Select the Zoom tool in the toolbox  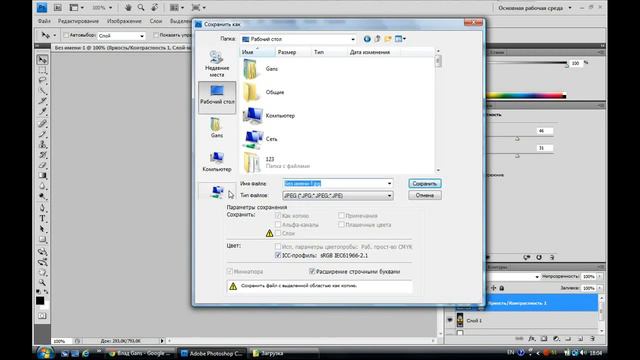(x=42, y=282)
